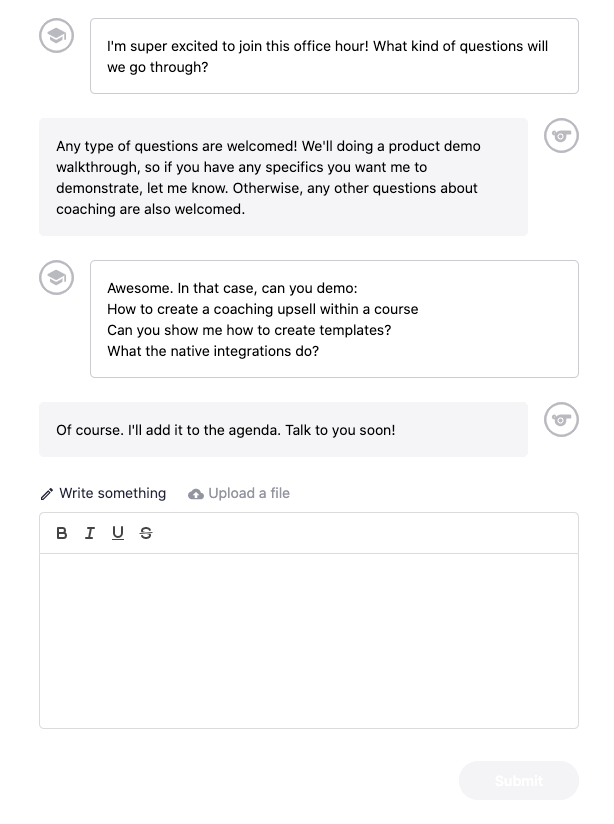
Task: Switch to the Write something tab
Action: [x=112, y=493]
